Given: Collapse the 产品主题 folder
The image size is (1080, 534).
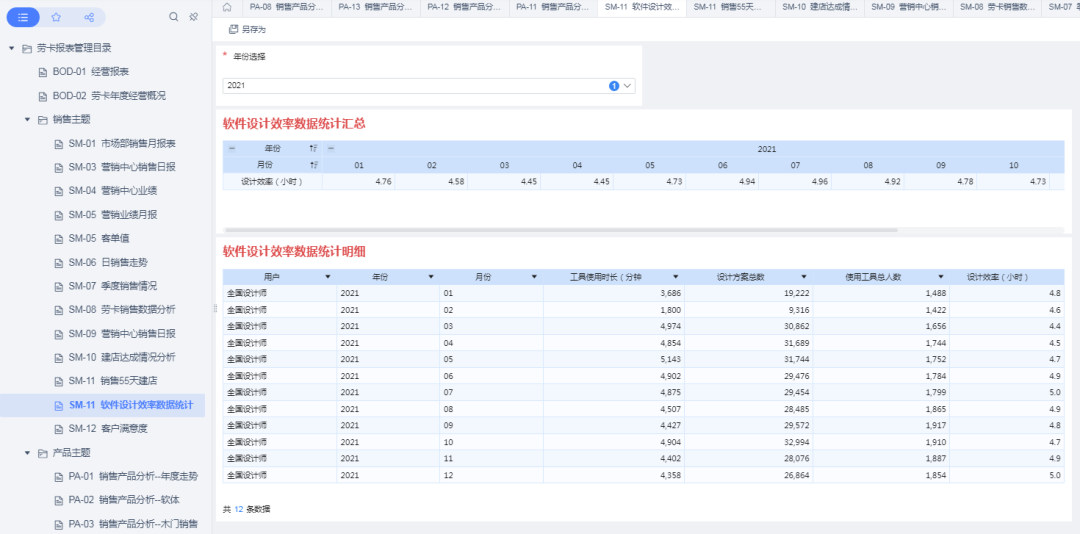Looking at the screenshot, I should click(28, 453).
